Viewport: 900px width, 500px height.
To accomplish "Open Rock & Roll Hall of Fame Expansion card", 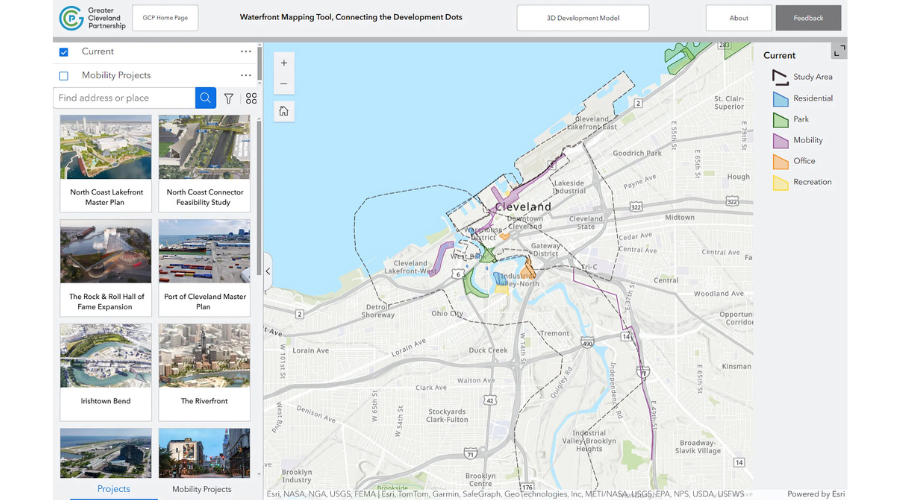I will pos(106,268).
